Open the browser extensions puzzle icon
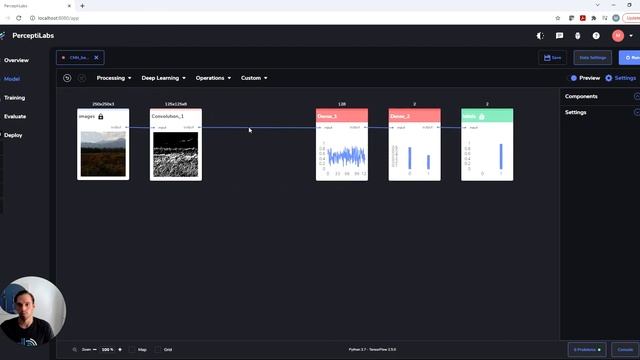640x360 pixels. [x=593, y=18]
